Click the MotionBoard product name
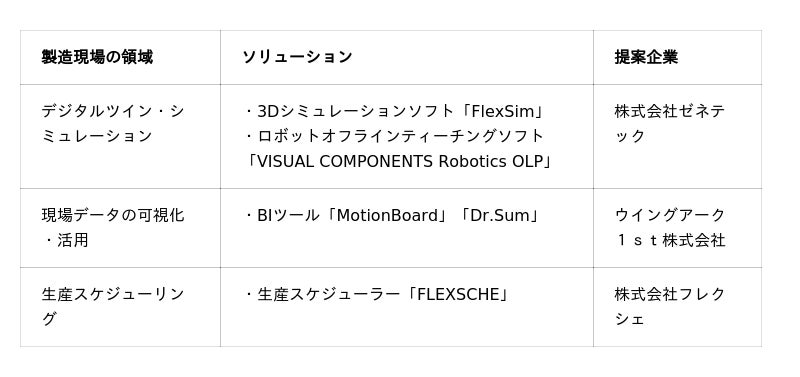This screenshot has height=377, width=800. click(387, 215)
